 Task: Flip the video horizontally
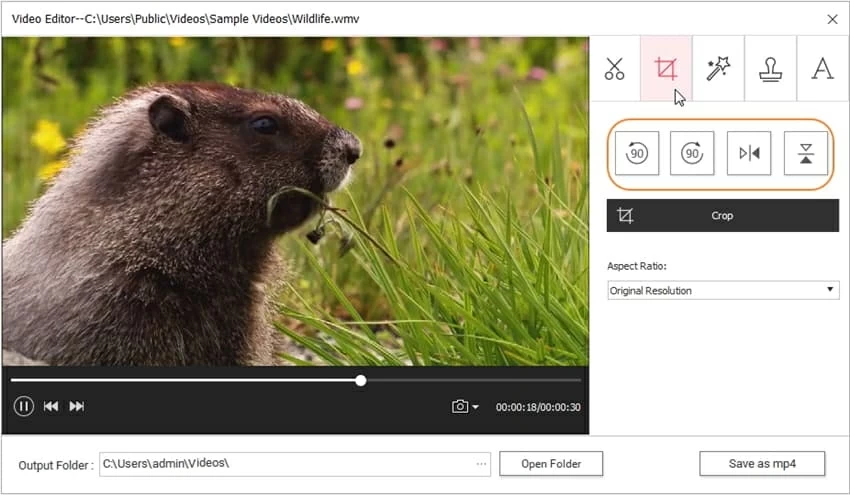click(x=749, y=153)
